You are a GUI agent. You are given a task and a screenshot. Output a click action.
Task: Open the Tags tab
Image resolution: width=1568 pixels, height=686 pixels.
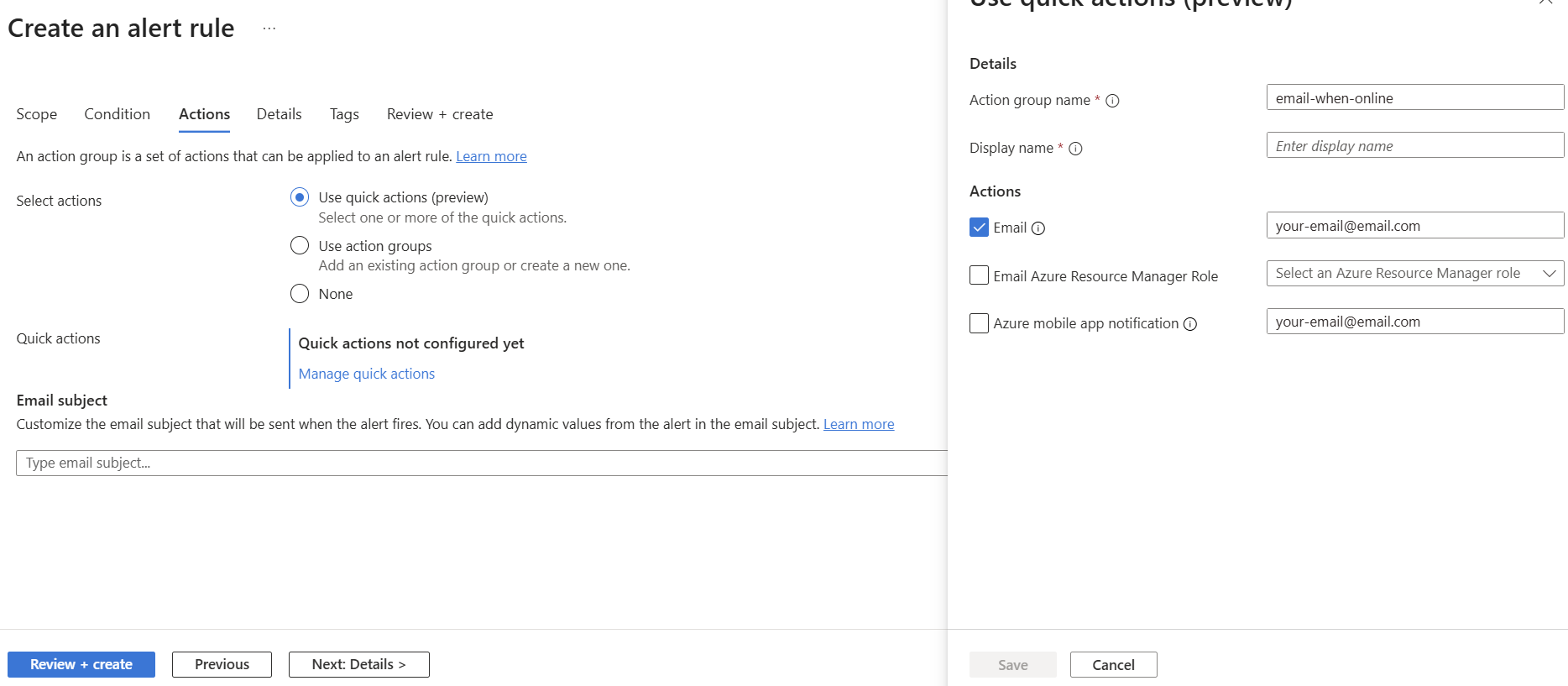[344, 114]
